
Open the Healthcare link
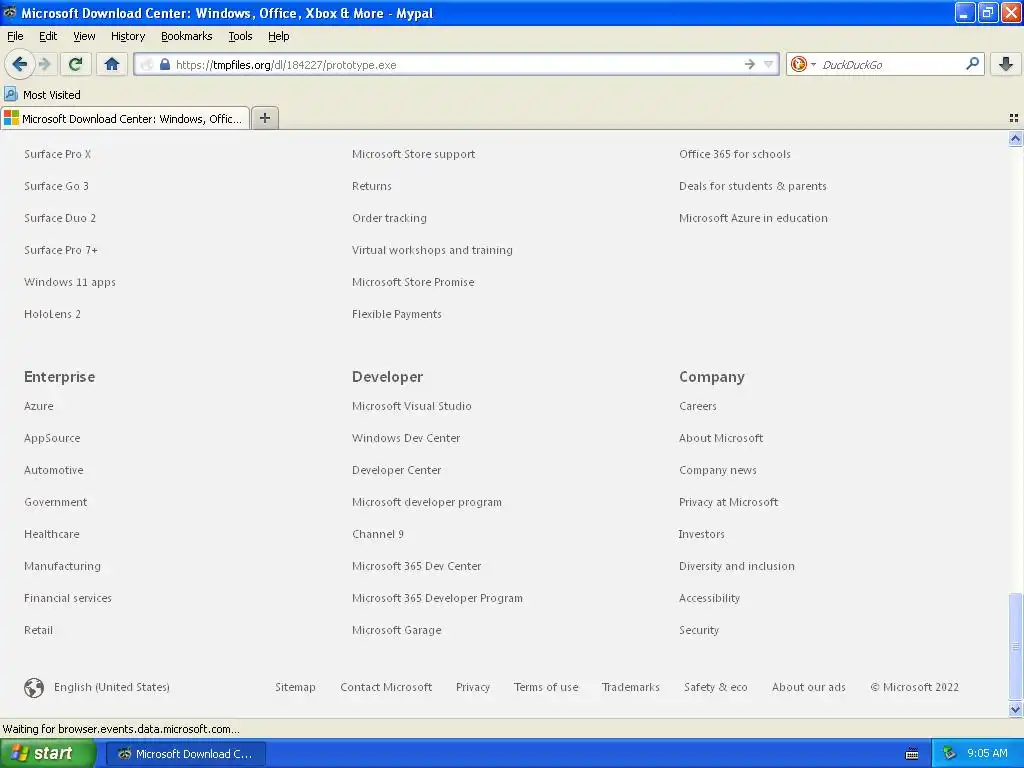(x=52, y=534)
